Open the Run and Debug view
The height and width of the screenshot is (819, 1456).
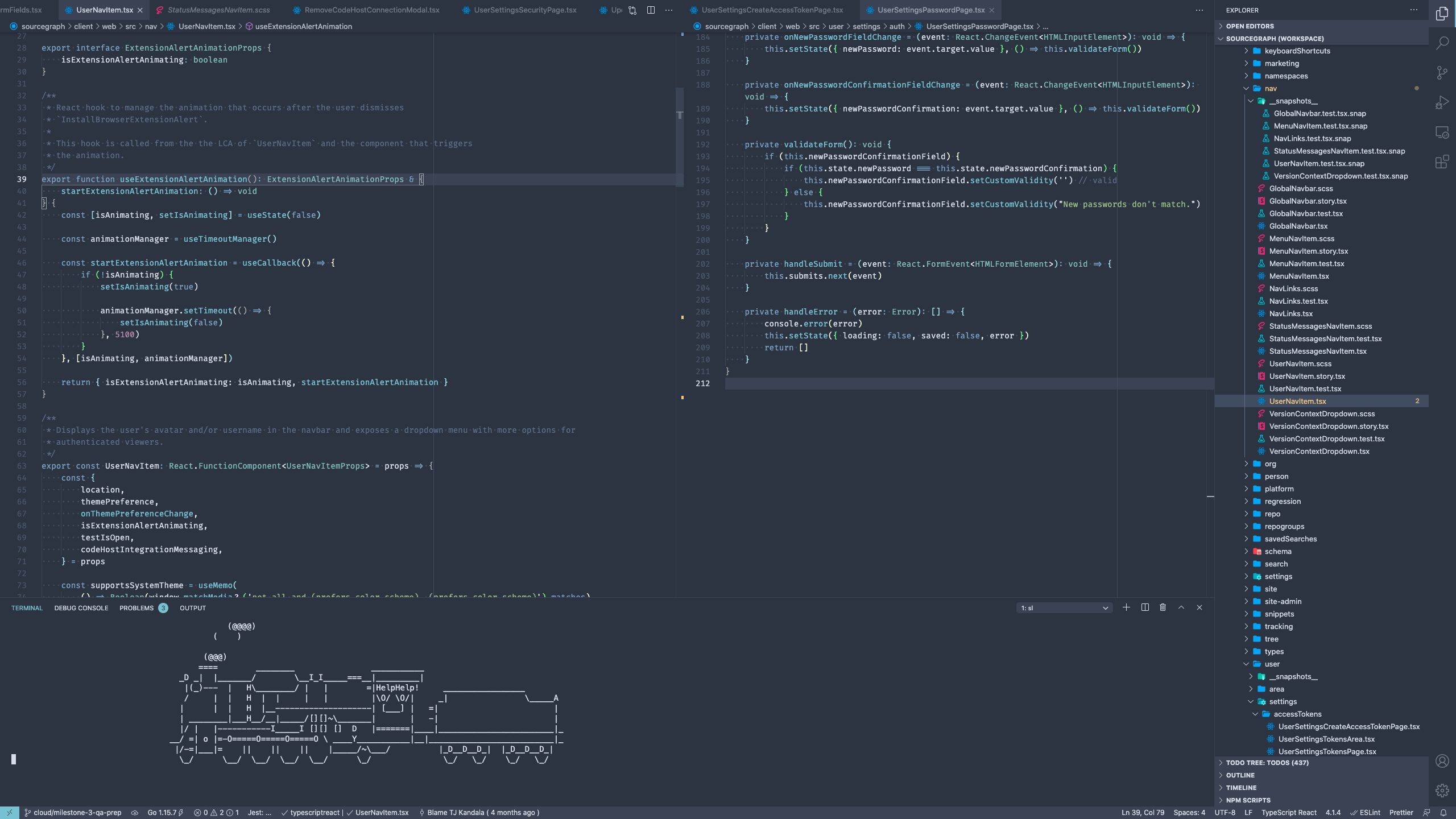pos(1442,102)
